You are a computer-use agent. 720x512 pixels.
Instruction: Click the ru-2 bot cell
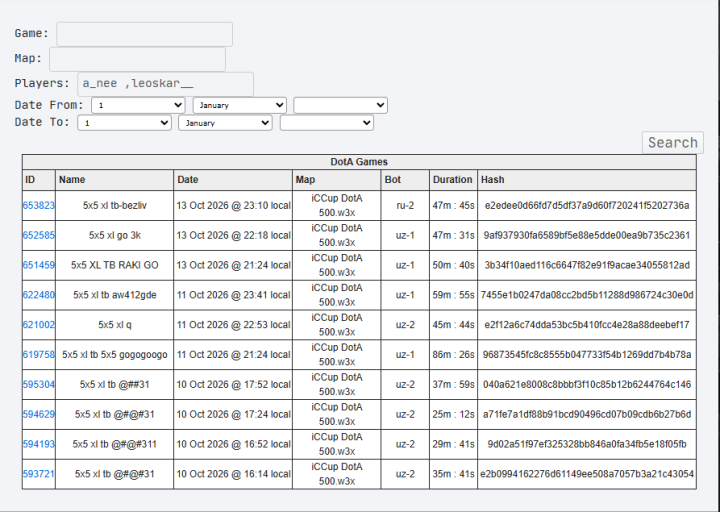(405, 206)
